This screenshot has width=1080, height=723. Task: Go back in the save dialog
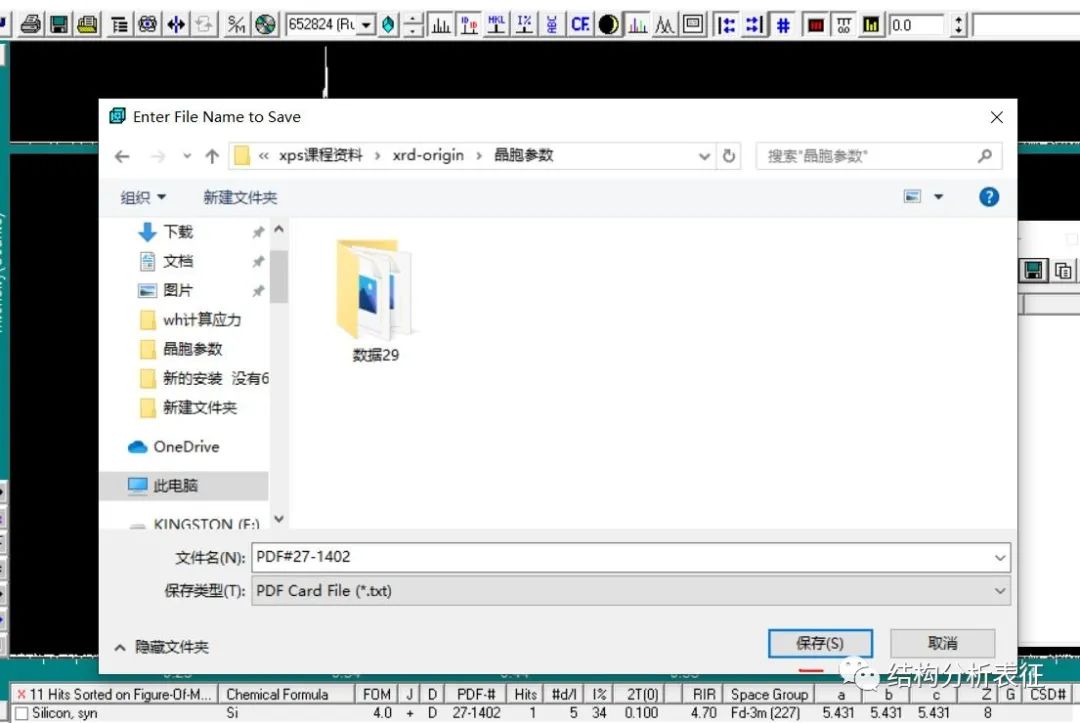pyautogui.click(x=122, y=156)
